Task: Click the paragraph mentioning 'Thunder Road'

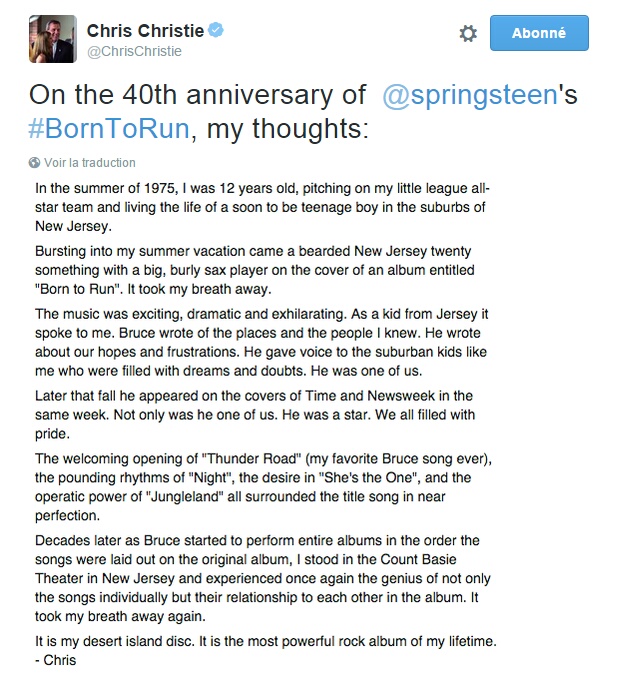Action: [262, 488]
